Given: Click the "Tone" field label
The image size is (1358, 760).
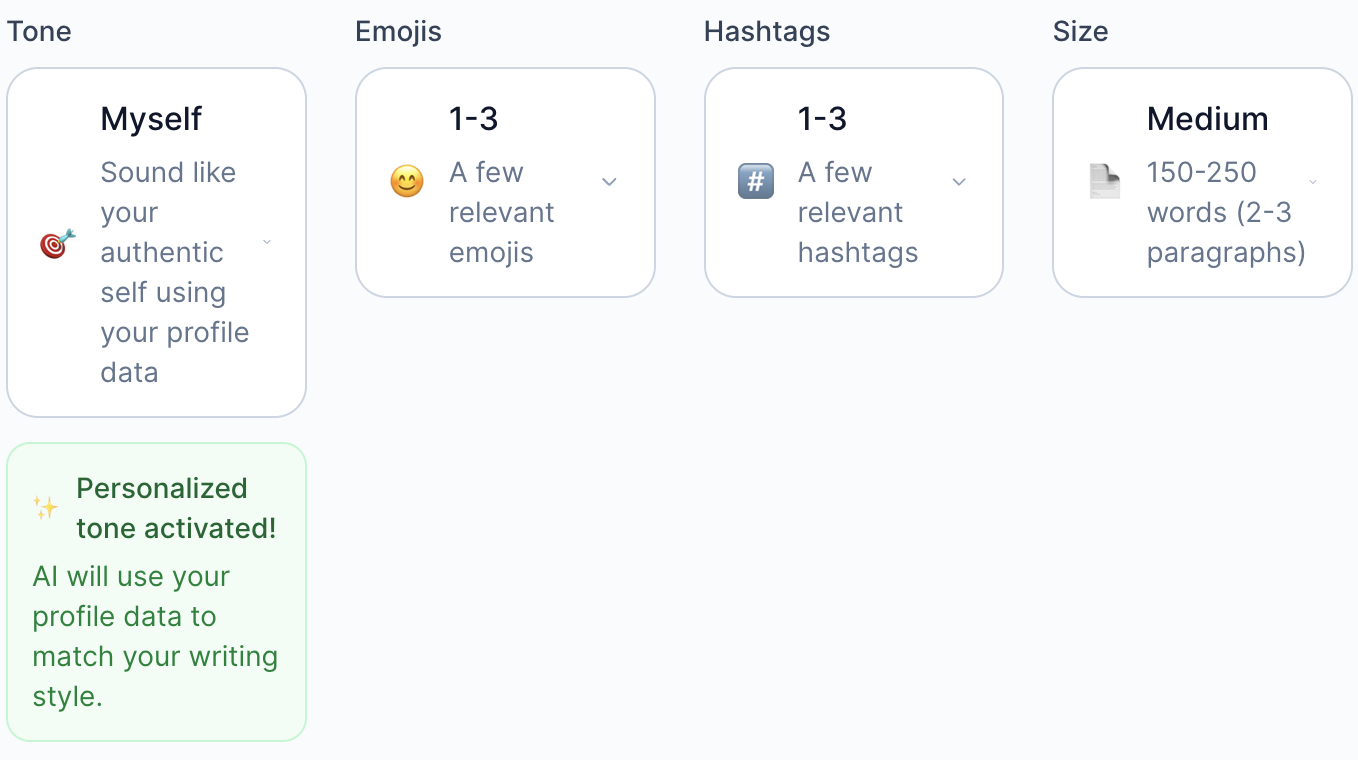Looking at the screenshot, I should [x=39, y=31].
